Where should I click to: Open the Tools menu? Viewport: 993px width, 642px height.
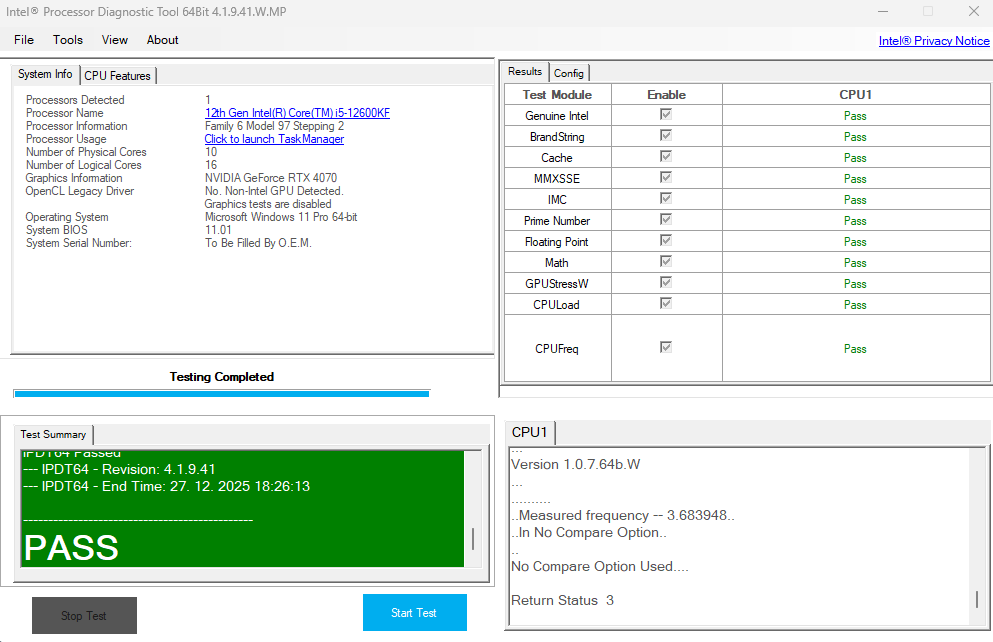tap(67, 40)
